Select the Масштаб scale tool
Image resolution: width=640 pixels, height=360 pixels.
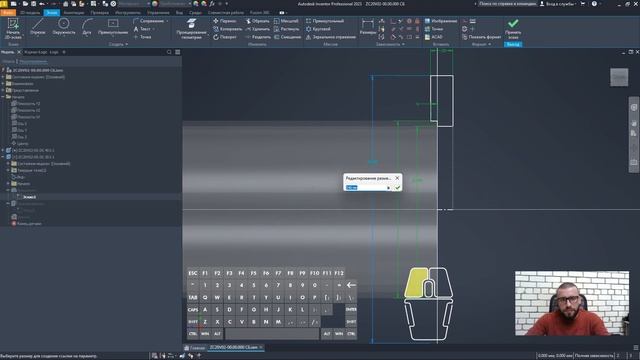(x=286, y=21)
